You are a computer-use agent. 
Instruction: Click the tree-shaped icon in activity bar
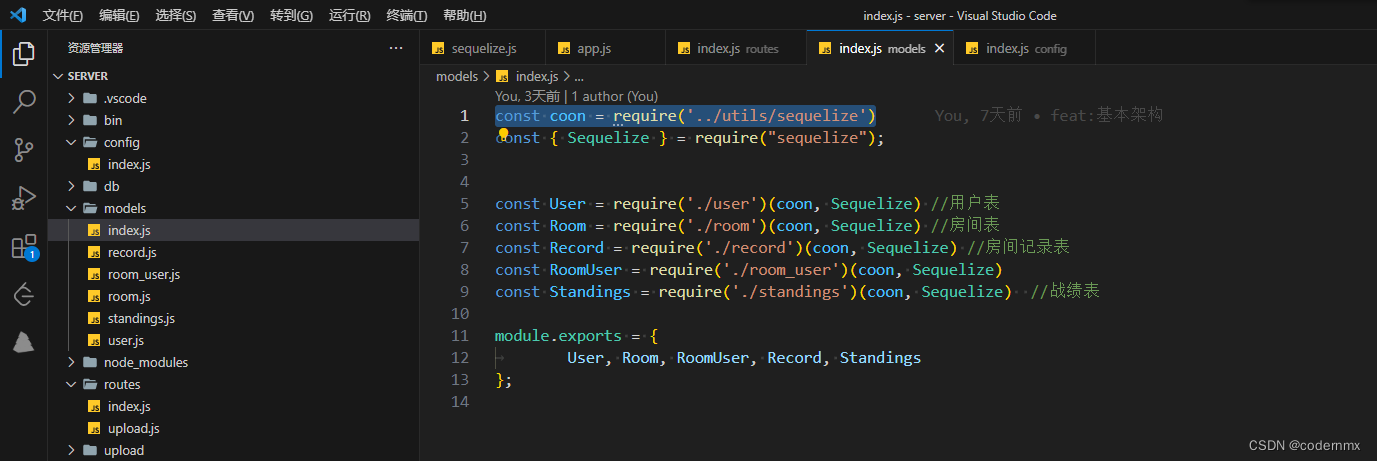click(x=24, y=343)
